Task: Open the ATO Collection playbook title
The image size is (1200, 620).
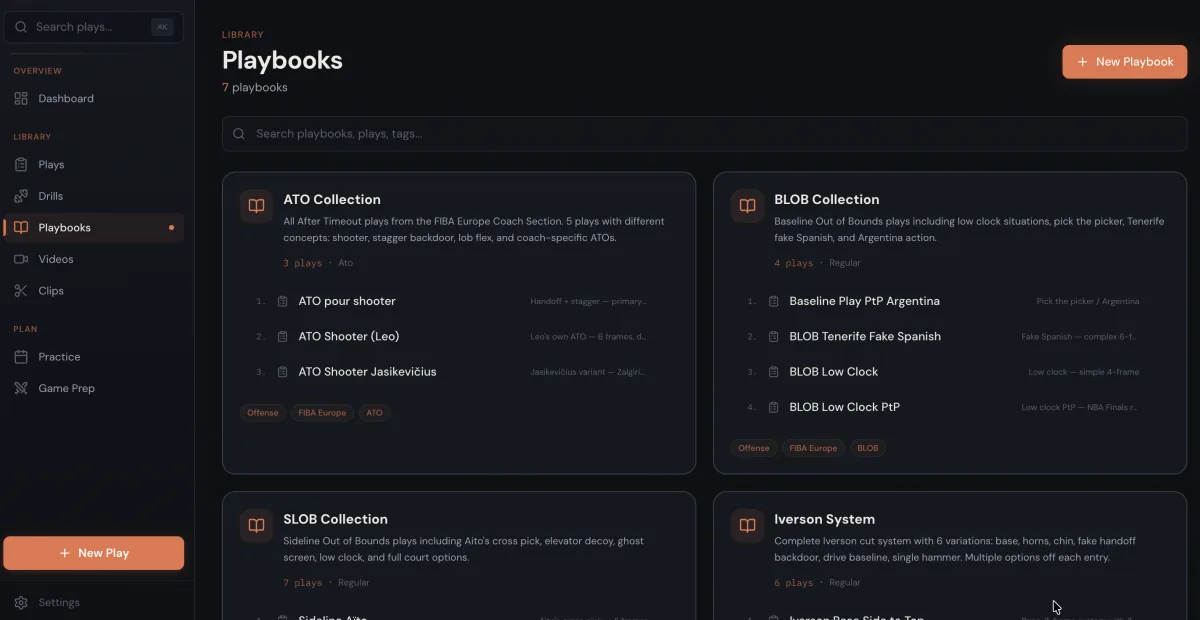Action: point(332,199)
